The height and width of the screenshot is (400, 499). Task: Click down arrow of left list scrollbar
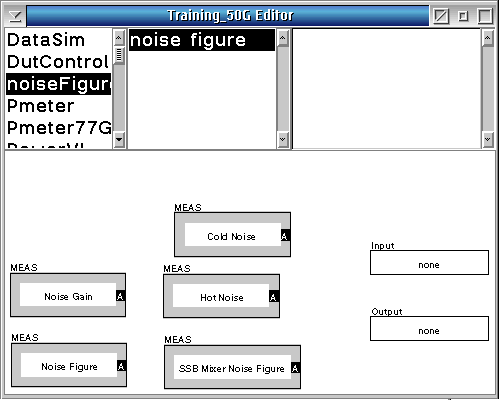point(119,139)
